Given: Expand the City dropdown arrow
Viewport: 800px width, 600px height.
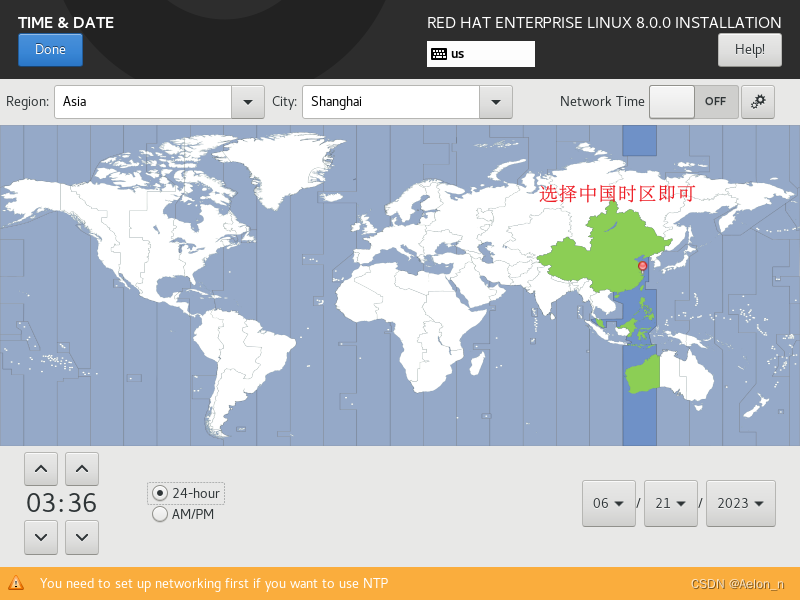Looking at the screenshot, I should [x=495, y=102].
